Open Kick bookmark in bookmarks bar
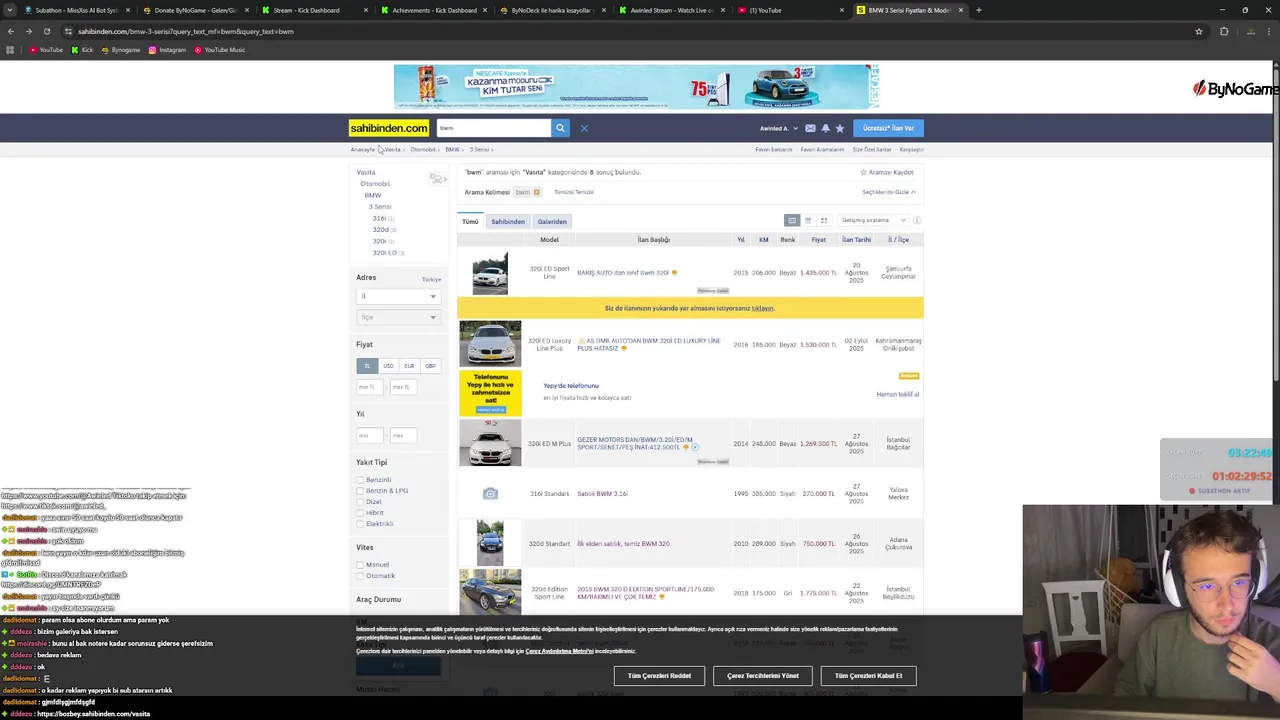1280x720 pixels. pyautogui.click(x=83, y=50)
